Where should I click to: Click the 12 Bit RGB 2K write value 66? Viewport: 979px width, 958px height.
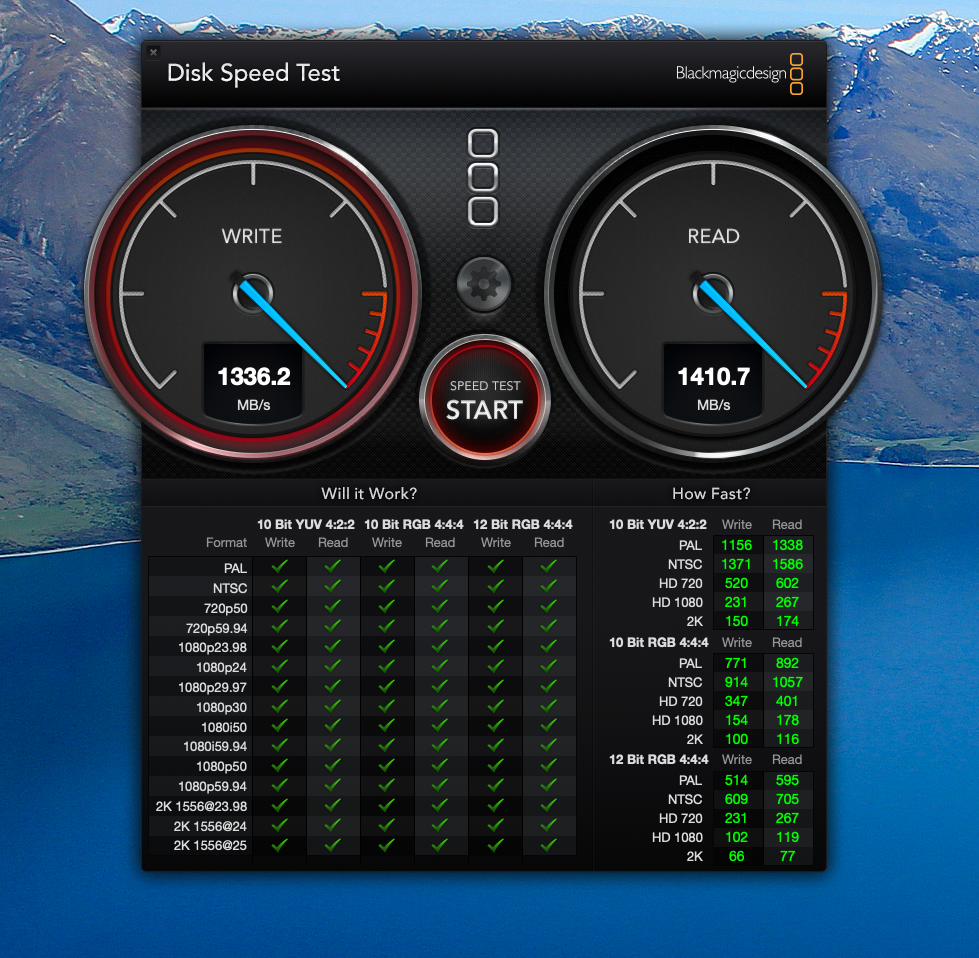[737, 856]
